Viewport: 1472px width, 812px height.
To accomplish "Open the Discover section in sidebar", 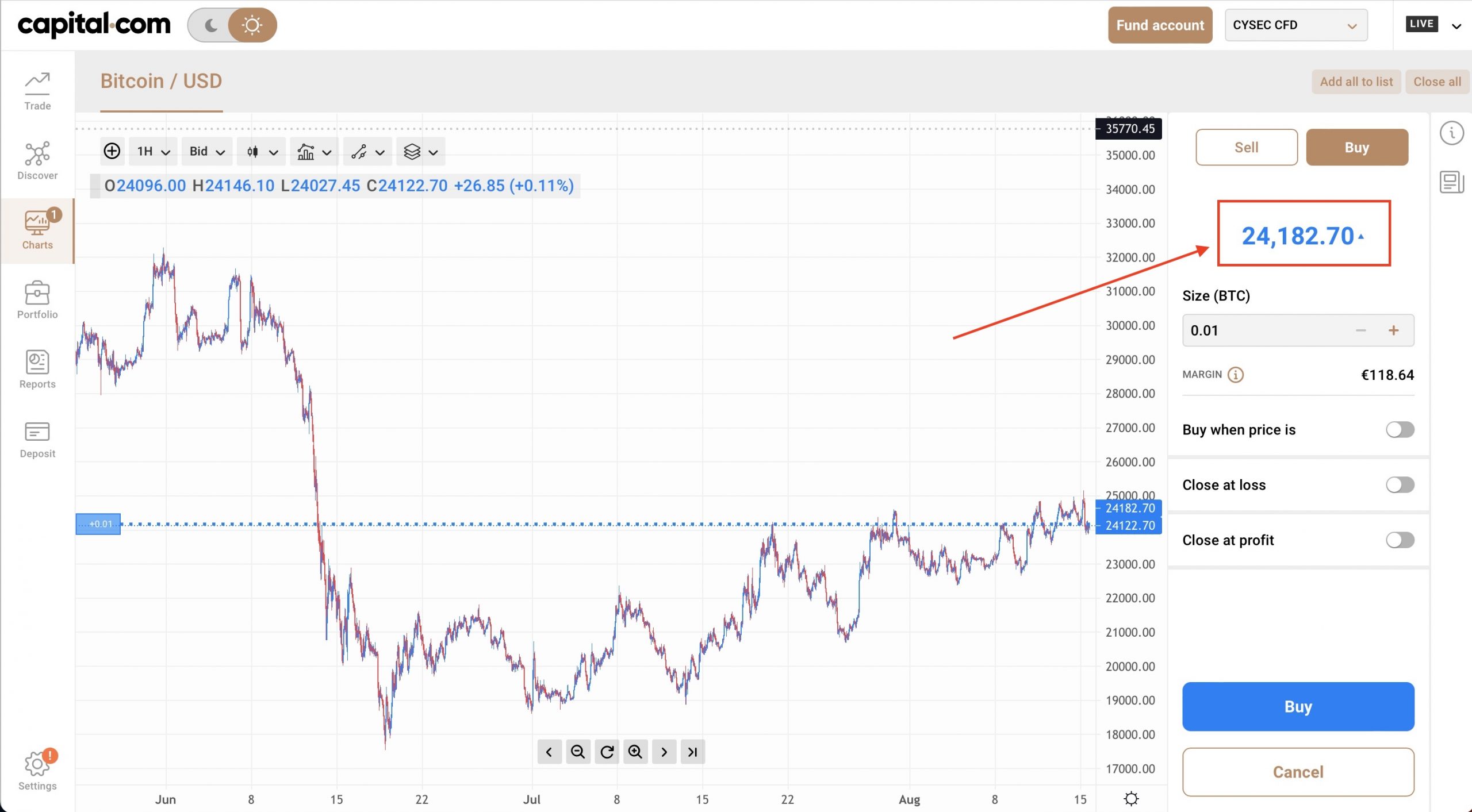I will pos(37,161).
